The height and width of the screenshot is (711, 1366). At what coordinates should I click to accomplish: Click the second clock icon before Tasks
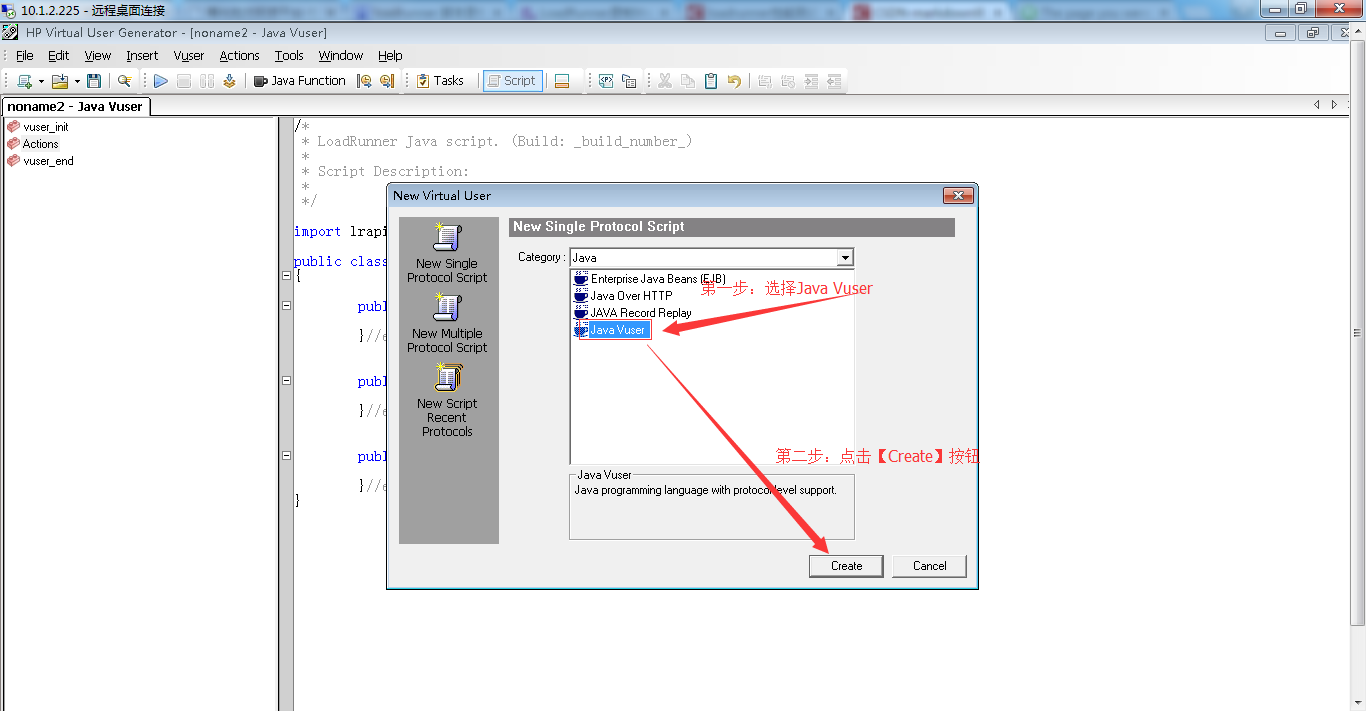pos(387,81)
